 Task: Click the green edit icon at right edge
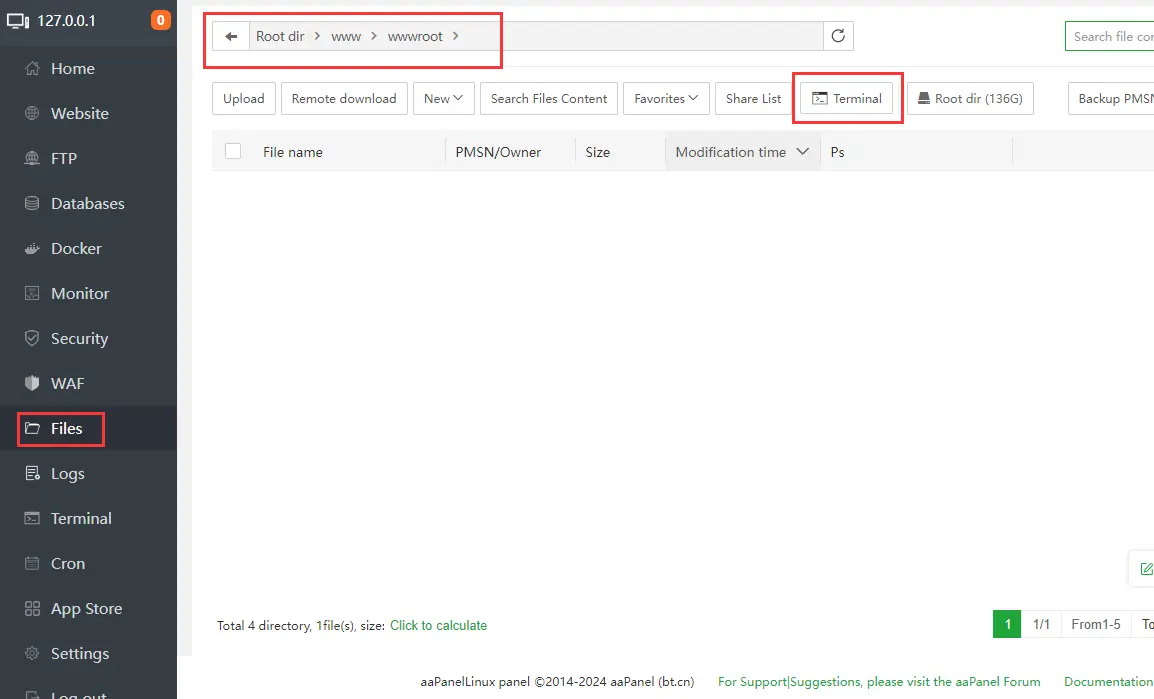(1145, 570)
